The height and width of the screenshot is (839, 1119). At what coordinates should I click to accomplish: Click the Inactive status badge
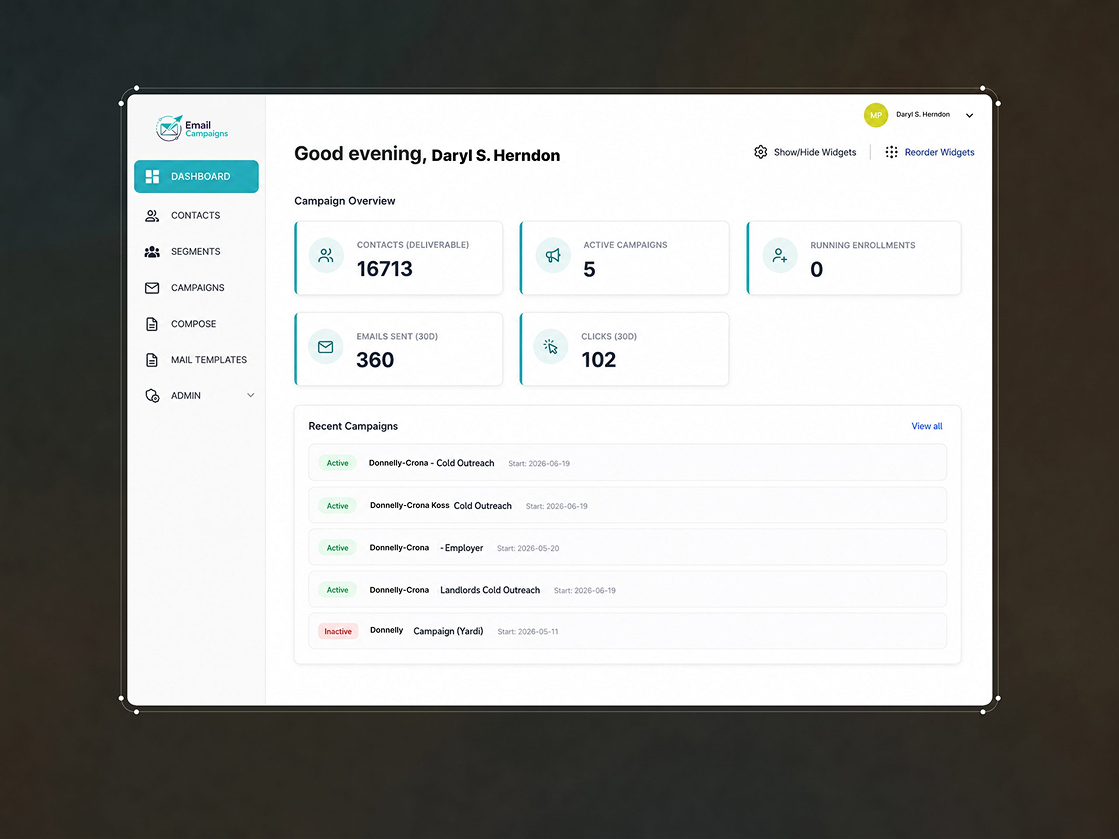[338, 631]
